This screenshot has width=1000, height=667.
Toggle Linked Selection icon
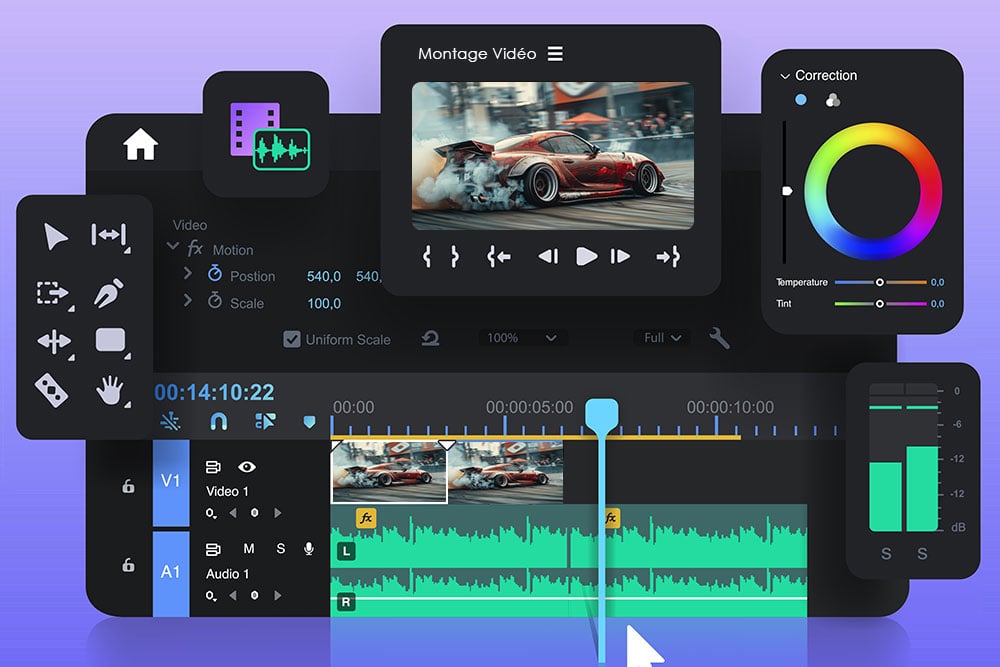265,421
